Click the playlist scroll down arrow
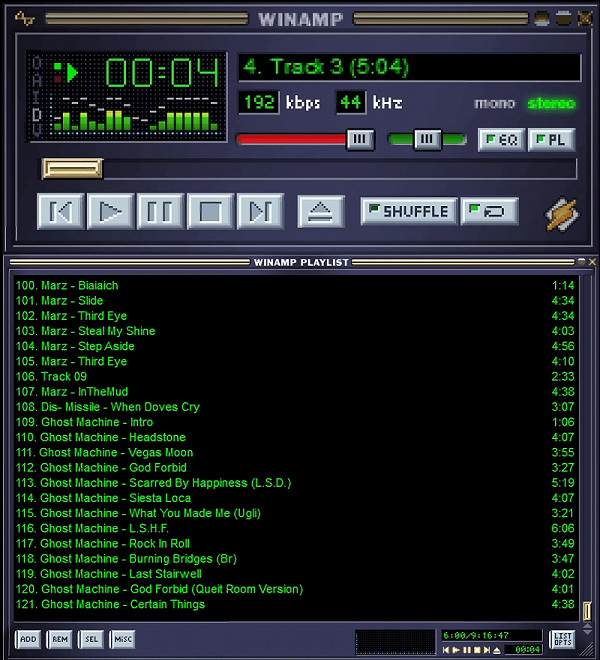The height and width of the screenshot is (660, 600). click(x=587, y=633)
